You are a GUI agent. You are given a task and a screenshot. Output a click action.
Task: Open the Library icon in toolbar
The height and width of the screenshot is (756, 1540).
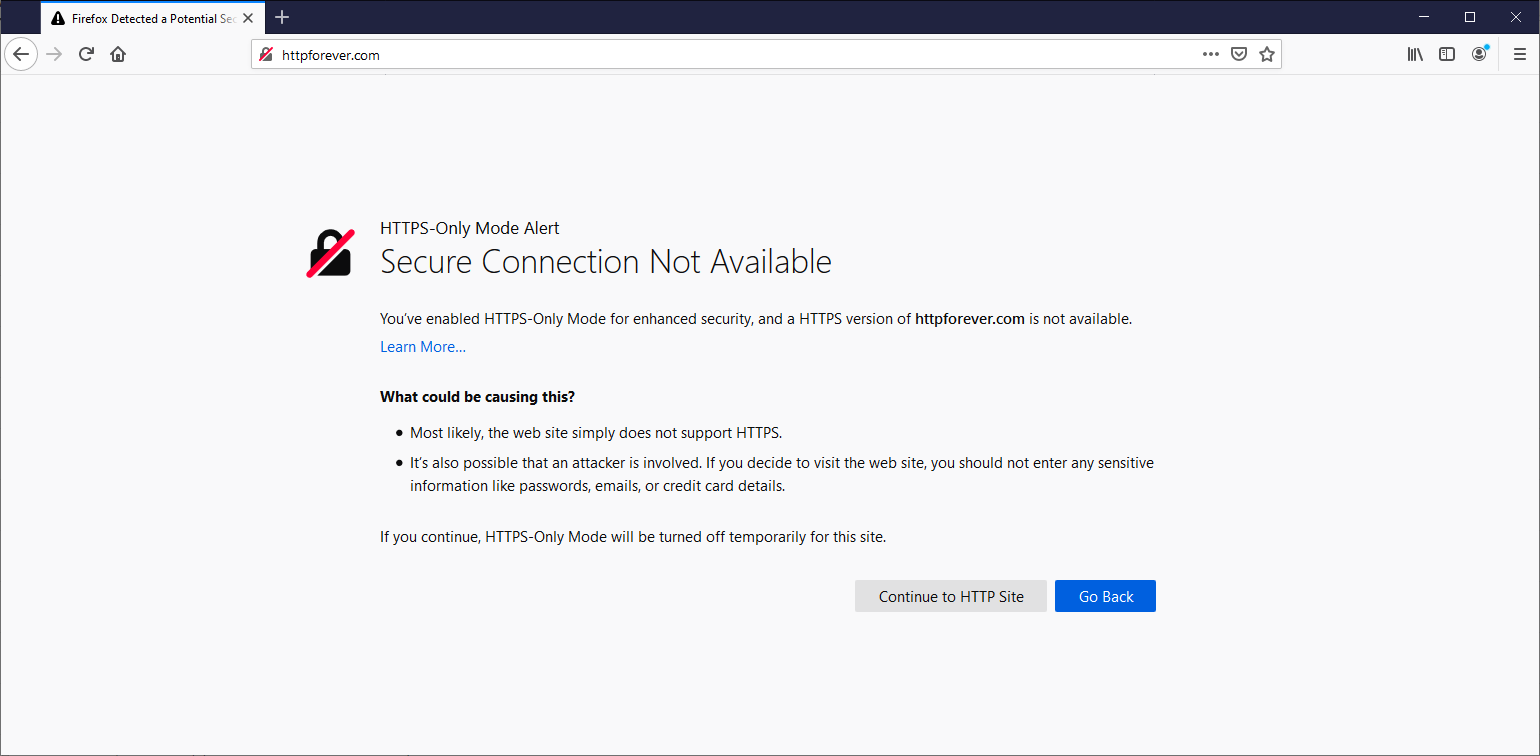(x=1415, y=54)
